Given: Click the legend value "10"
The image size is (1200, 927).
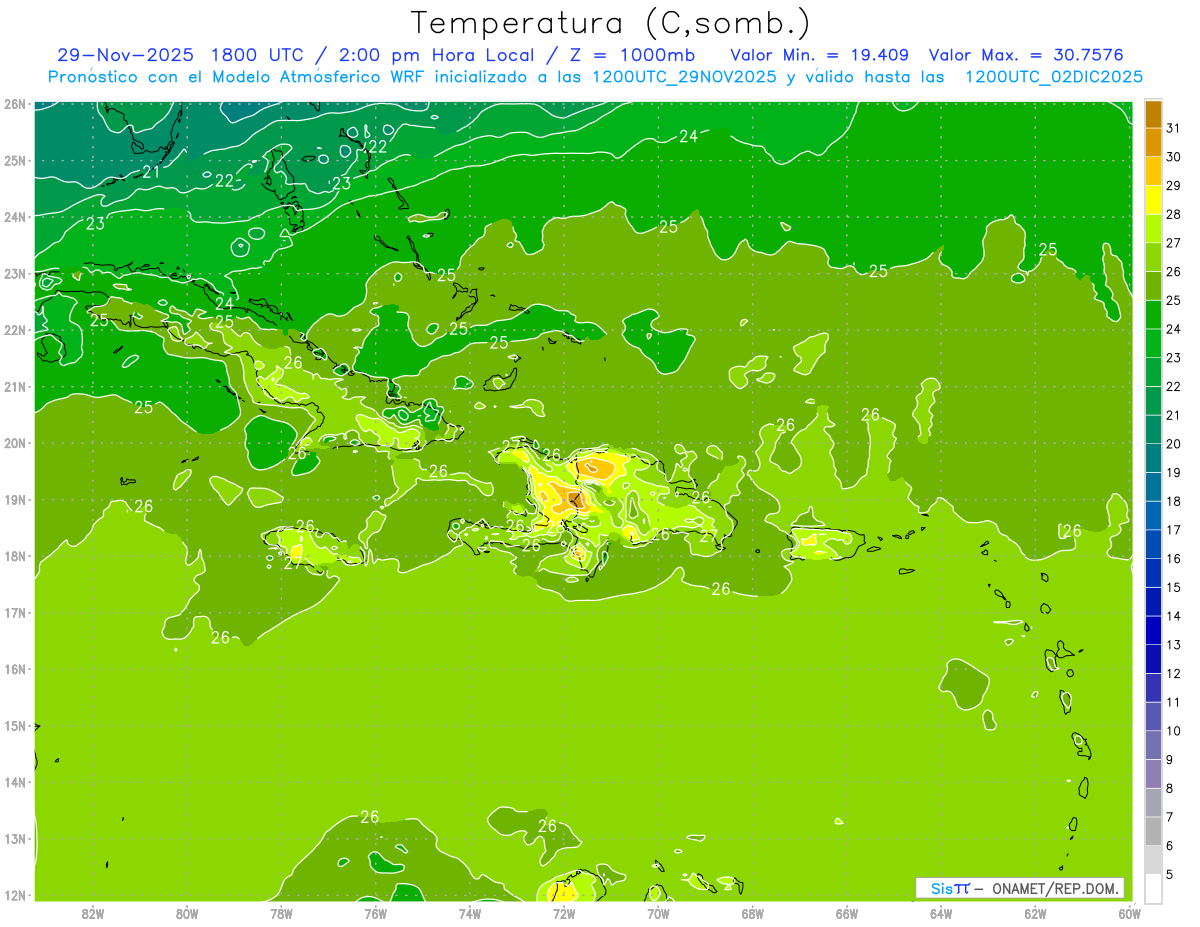Looking at the screenshot, I should pyautogui.click(x=1173, y=731).
